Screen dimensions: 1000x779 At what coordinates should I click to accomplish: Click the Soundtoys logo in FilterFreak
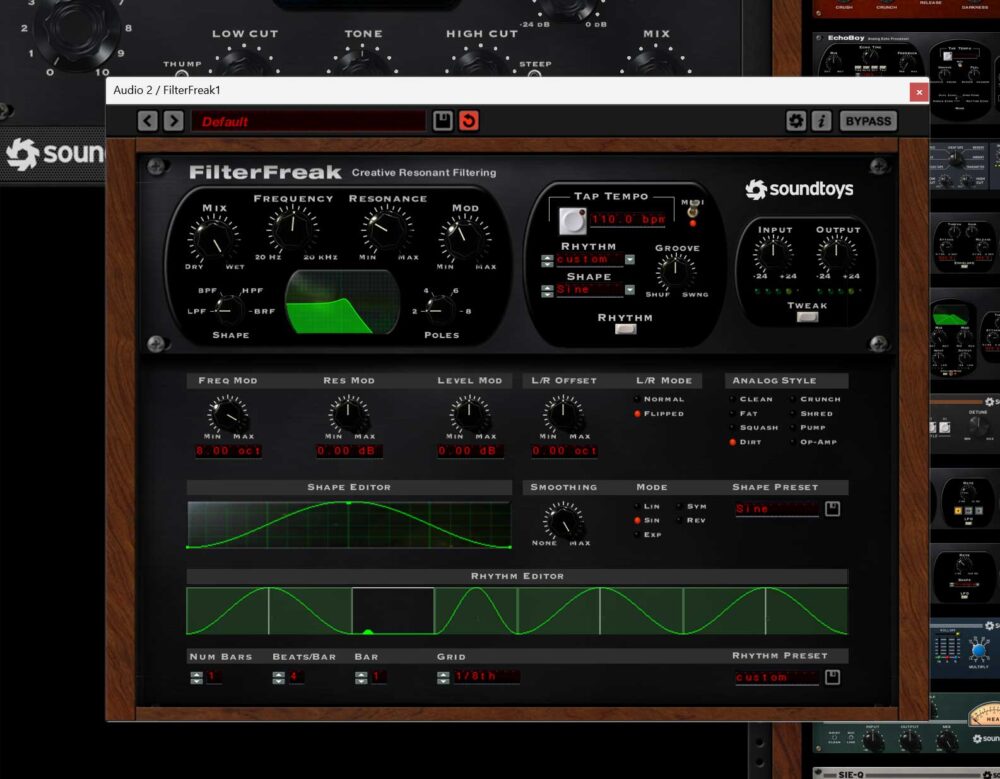tap(799, 189)
